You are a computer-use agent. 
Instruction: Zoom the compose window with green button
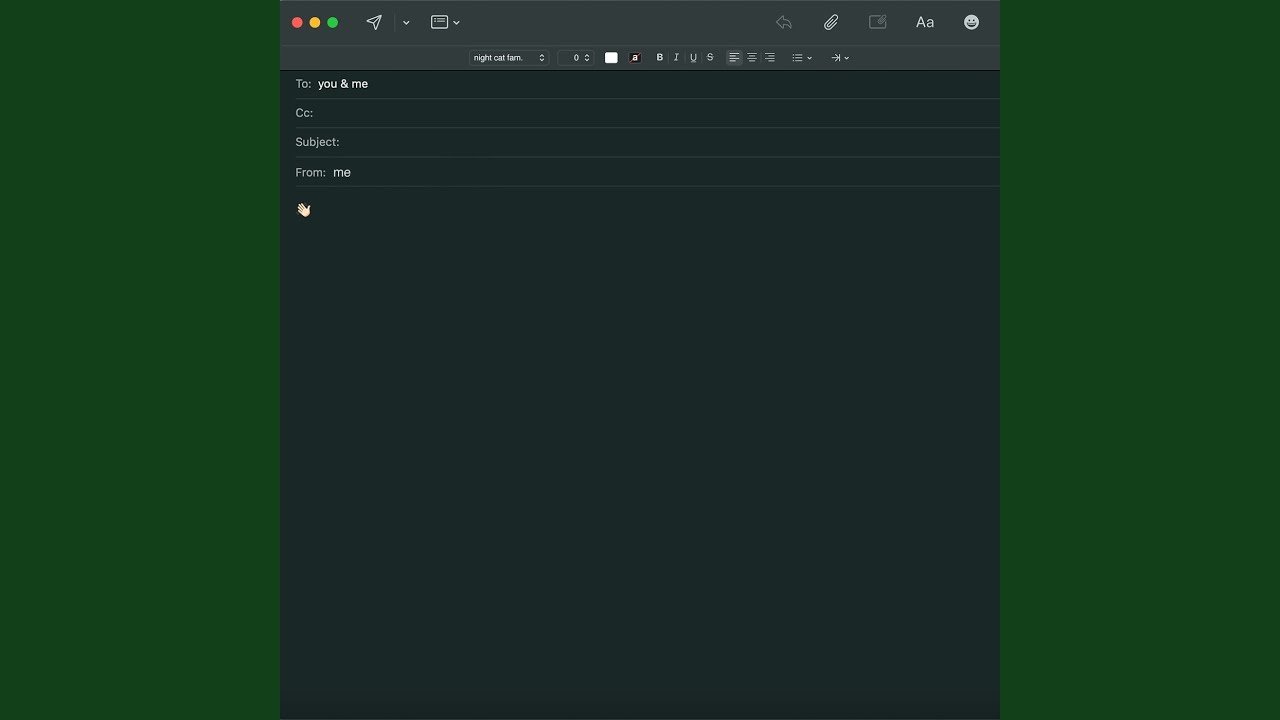(x=333, y=22)
